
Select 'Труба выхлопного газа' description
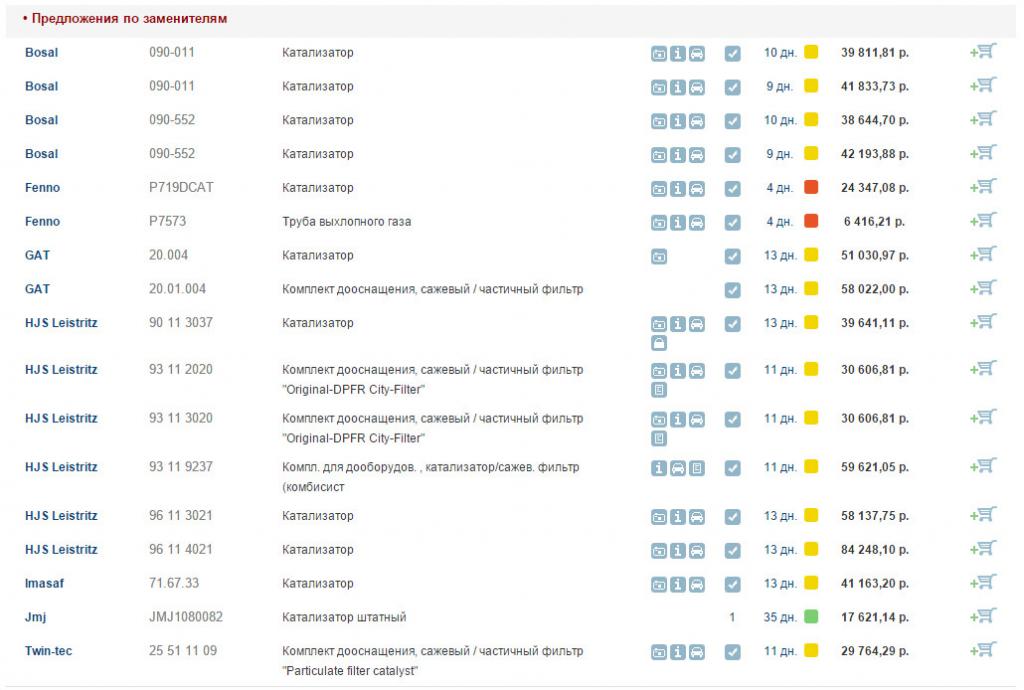(x=347, y=221)
